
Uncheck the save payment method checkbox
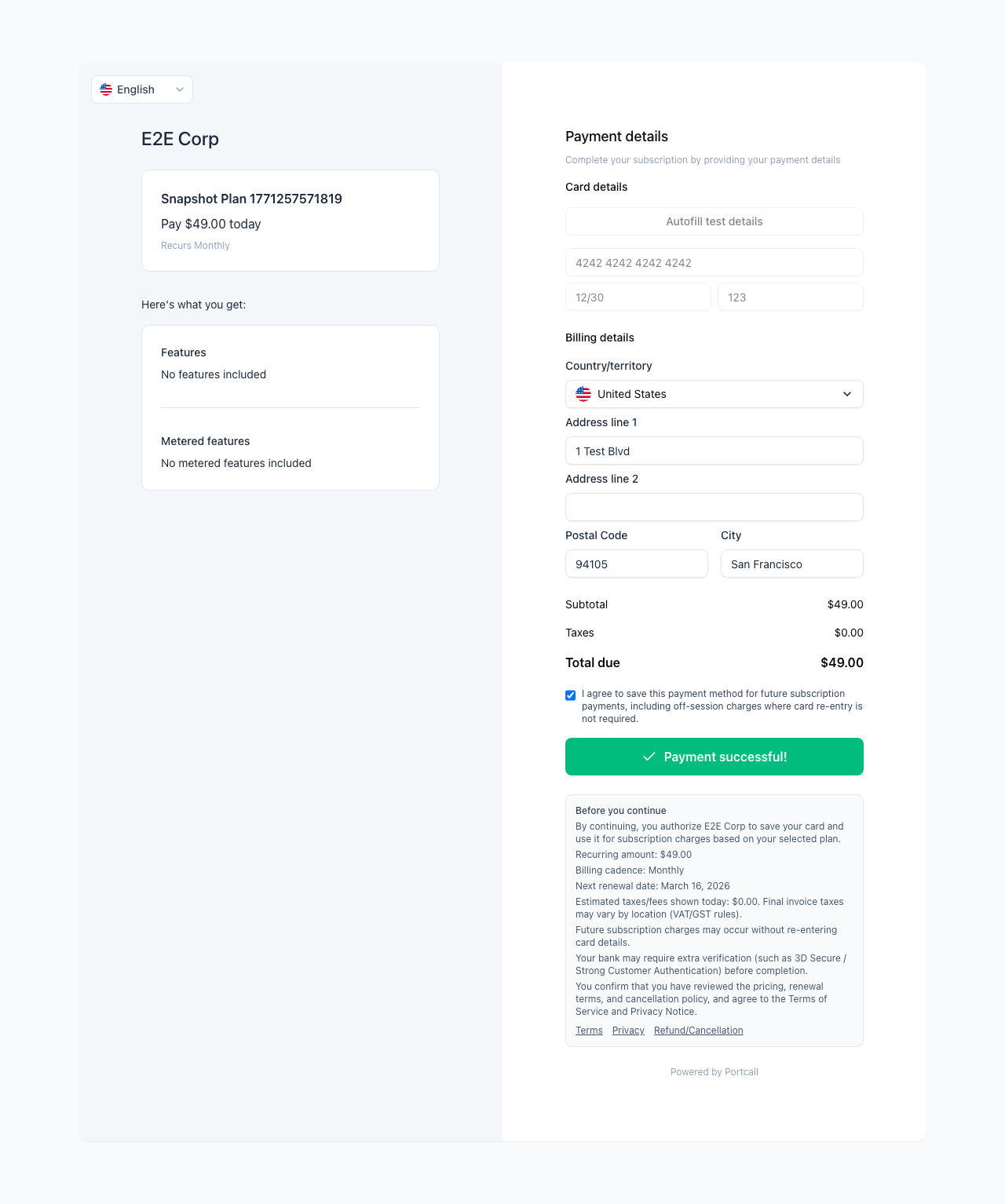pos(571,695)
